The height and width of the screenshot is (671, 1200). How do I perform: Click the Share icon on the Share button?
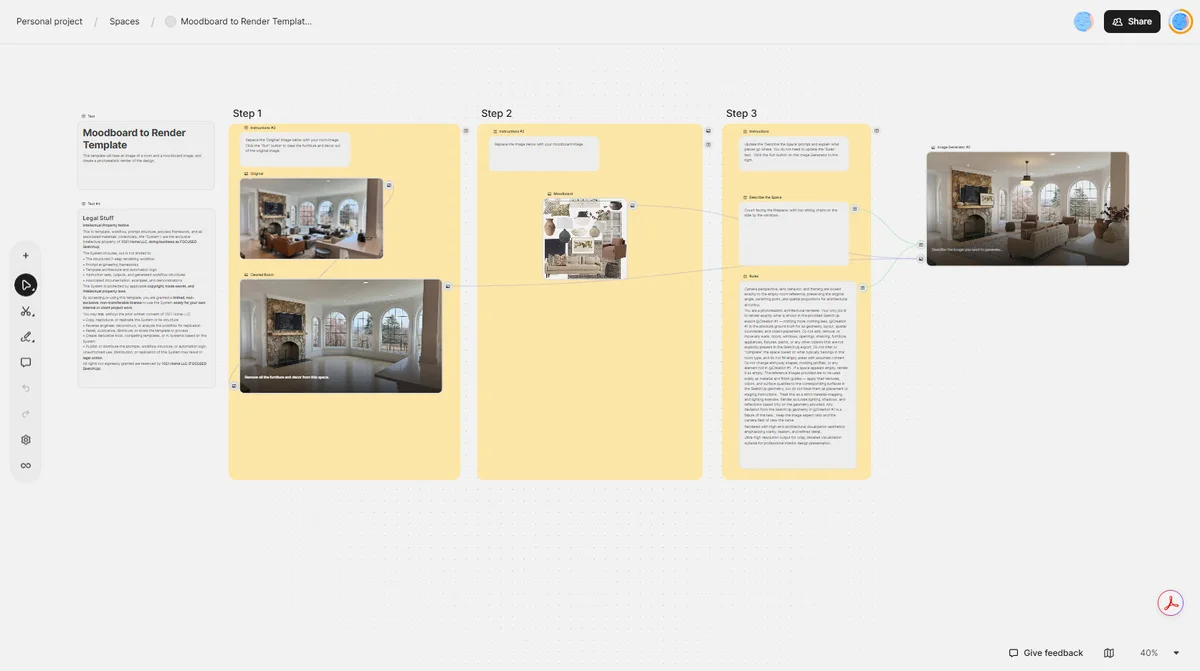click(1116, 20)
